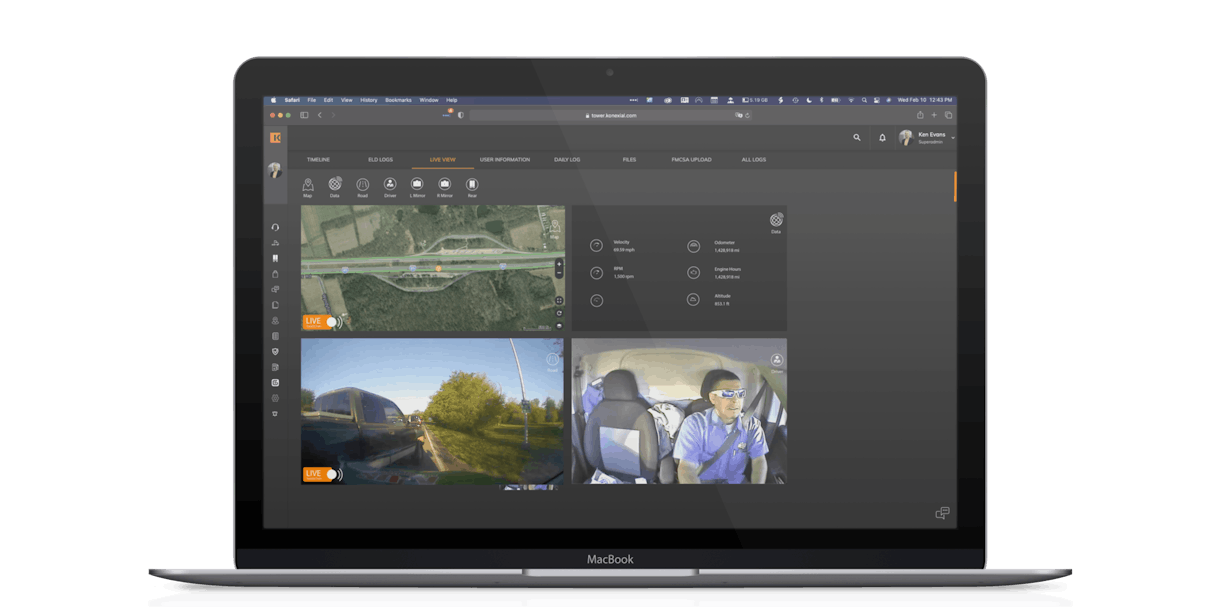The width and height of the screenshot is (1220, 610).
Task: Open the Bookmarks menu in menu bar
Action: [398, 100]
